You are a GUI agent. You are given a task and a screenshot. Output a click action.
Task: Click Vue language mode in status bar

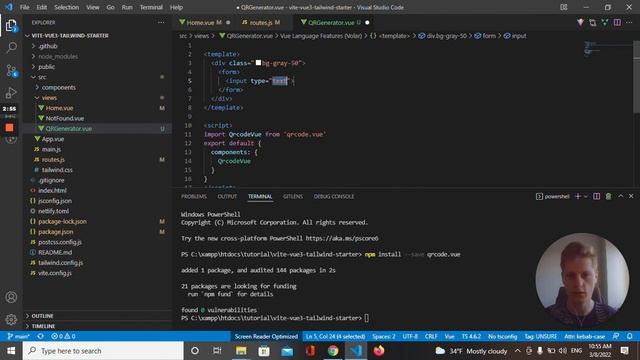pos(449,336)
